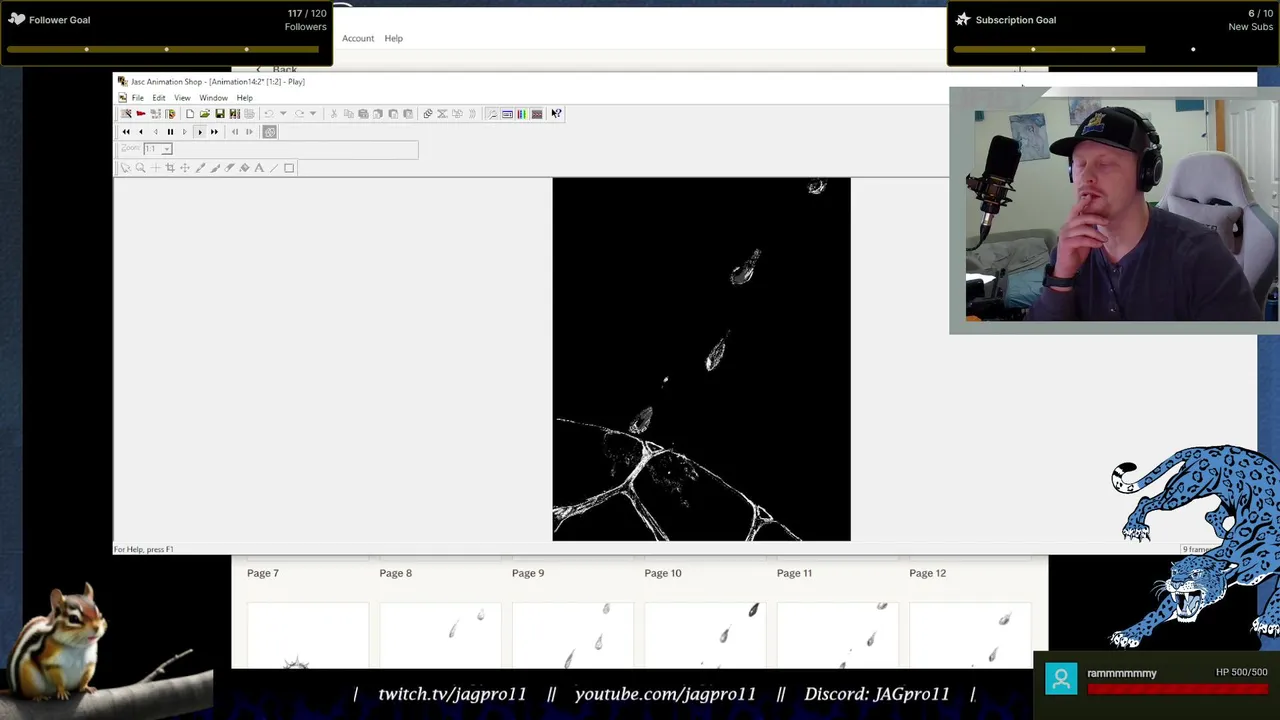Open the View menu
Screen dimensions: 1280x720
[x=182, y=98]
